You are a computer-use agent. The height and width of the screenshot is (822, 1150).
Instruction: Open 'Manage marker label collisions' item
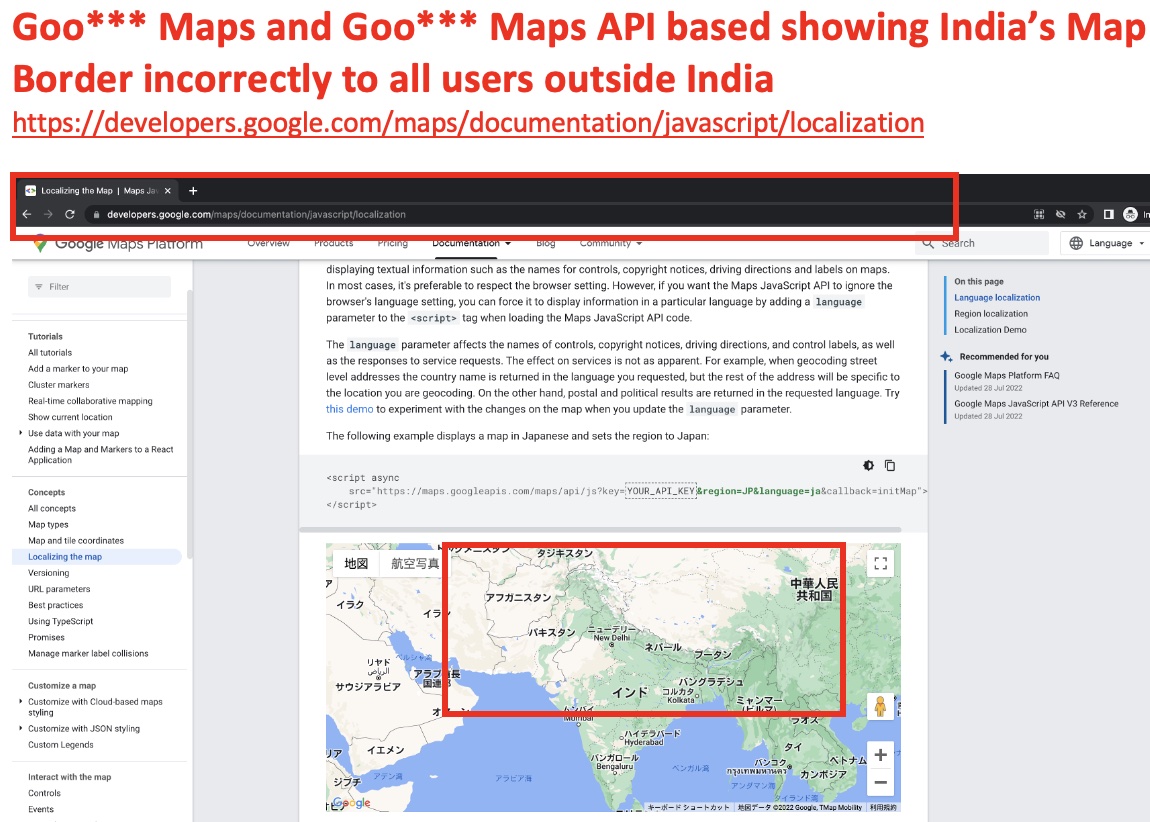88,654
